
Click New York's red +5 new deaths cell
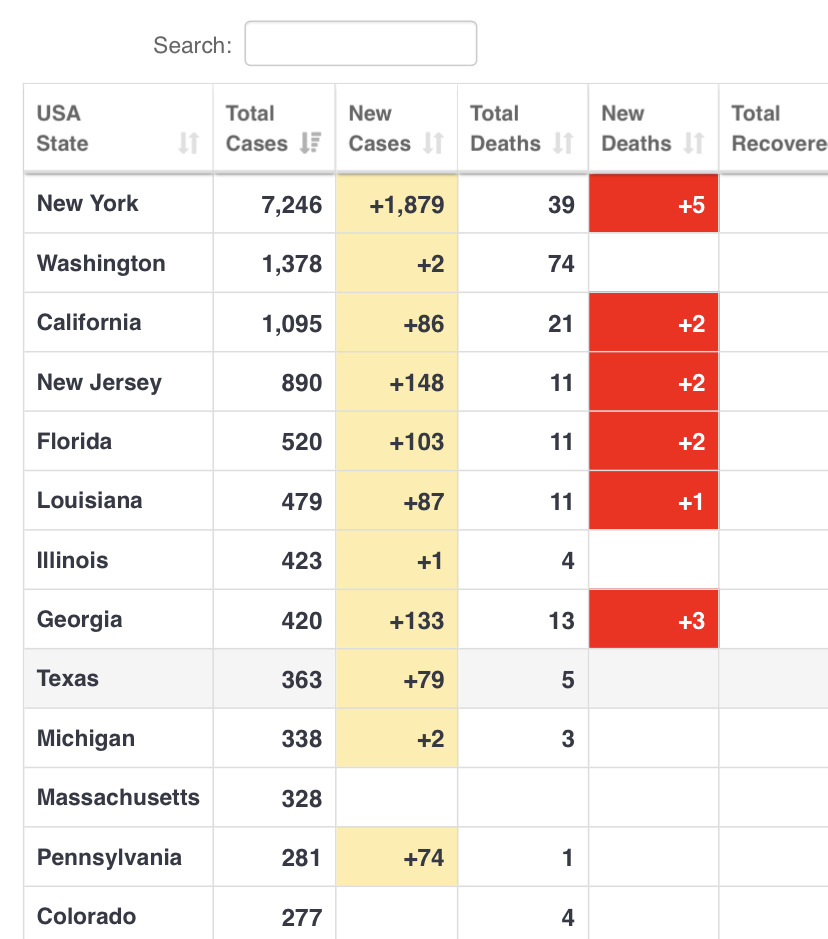pos(654,205)
